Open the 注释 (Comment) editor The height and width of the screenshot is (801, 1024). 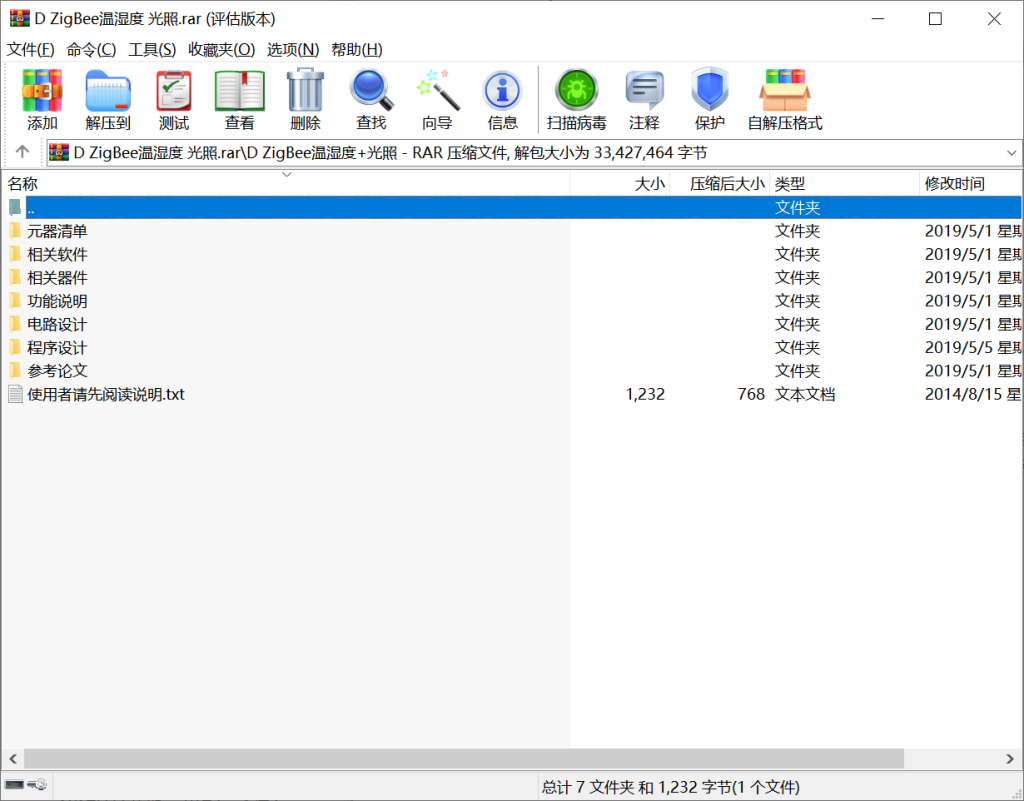click(x=644, y=99)
